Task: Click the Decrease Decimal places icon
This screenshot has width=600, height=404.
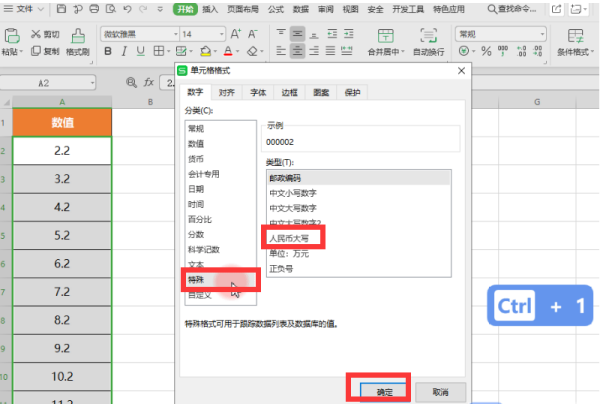Action: (x=538, y=51)
